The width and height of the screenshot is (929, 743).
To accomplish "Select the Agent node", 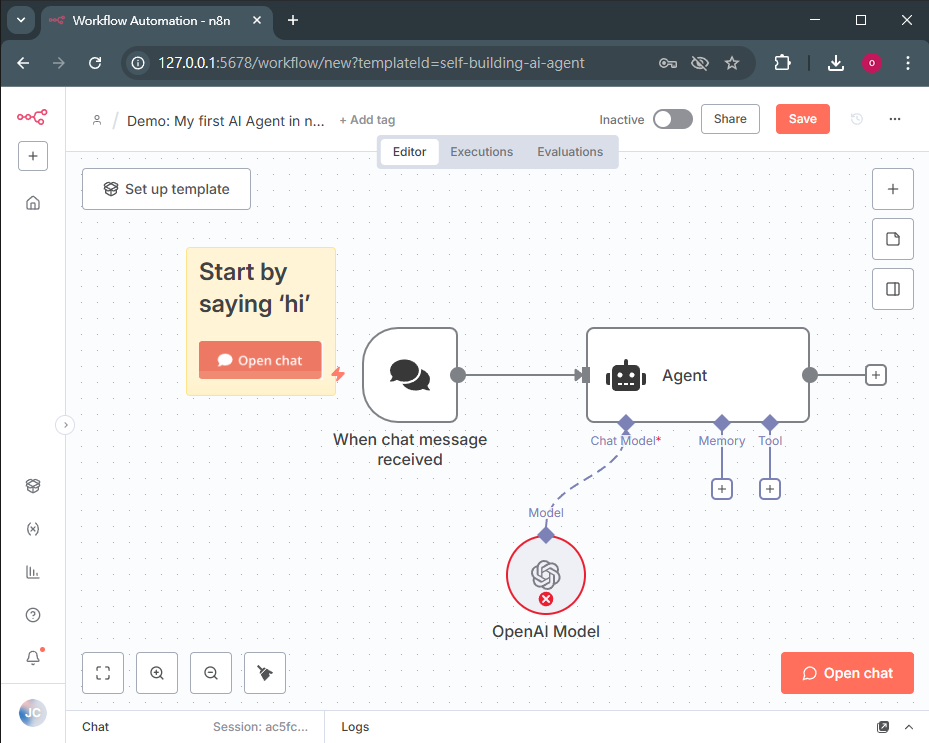I will pyautogui.click(x=697, y=375).
